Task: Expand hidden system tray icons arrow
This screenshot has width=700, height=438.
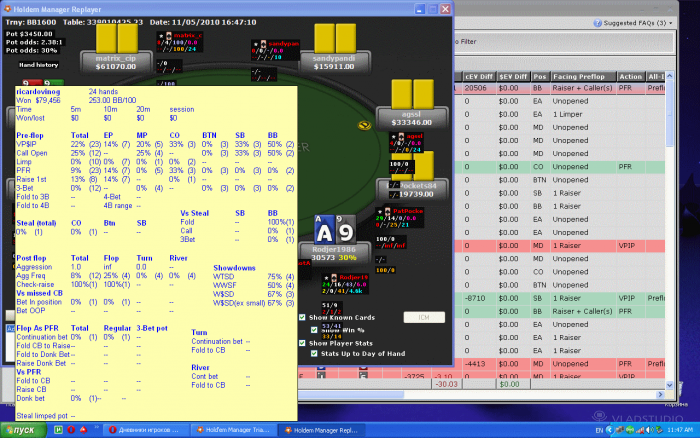Action: [x=609, y=430]
